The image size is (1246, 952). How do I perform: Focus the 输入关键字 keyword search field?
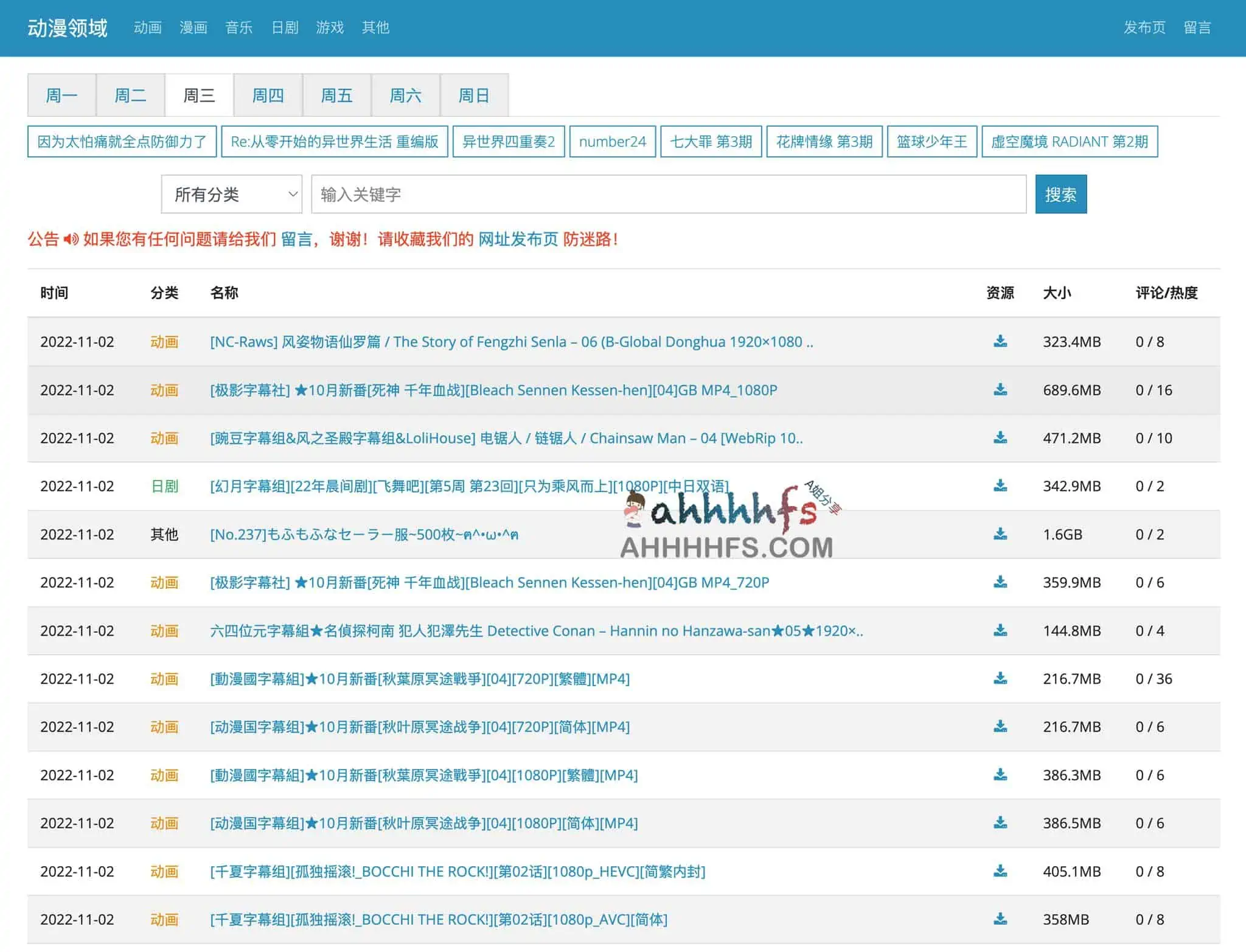(668, 195)
